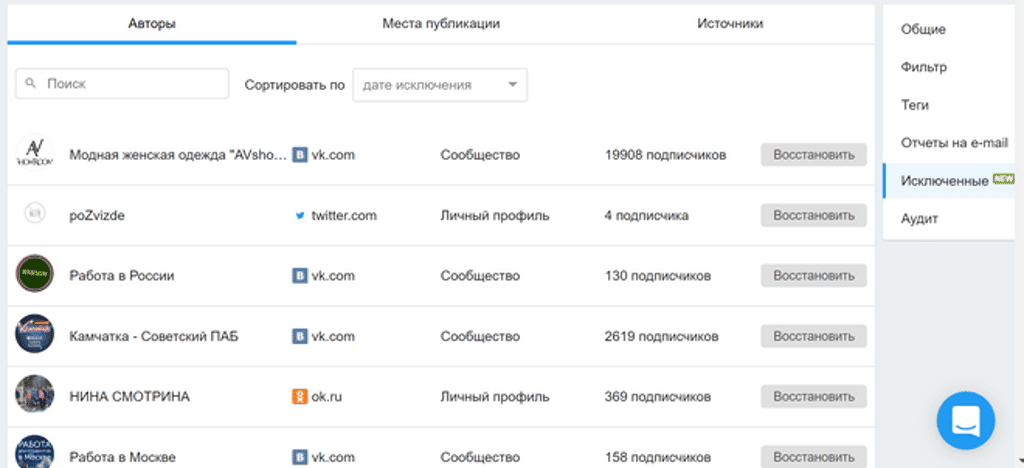The image size is (1024, 468).
Task: Open the НИНА СМОТРИНА avatar
Action: tap(35, 394)
